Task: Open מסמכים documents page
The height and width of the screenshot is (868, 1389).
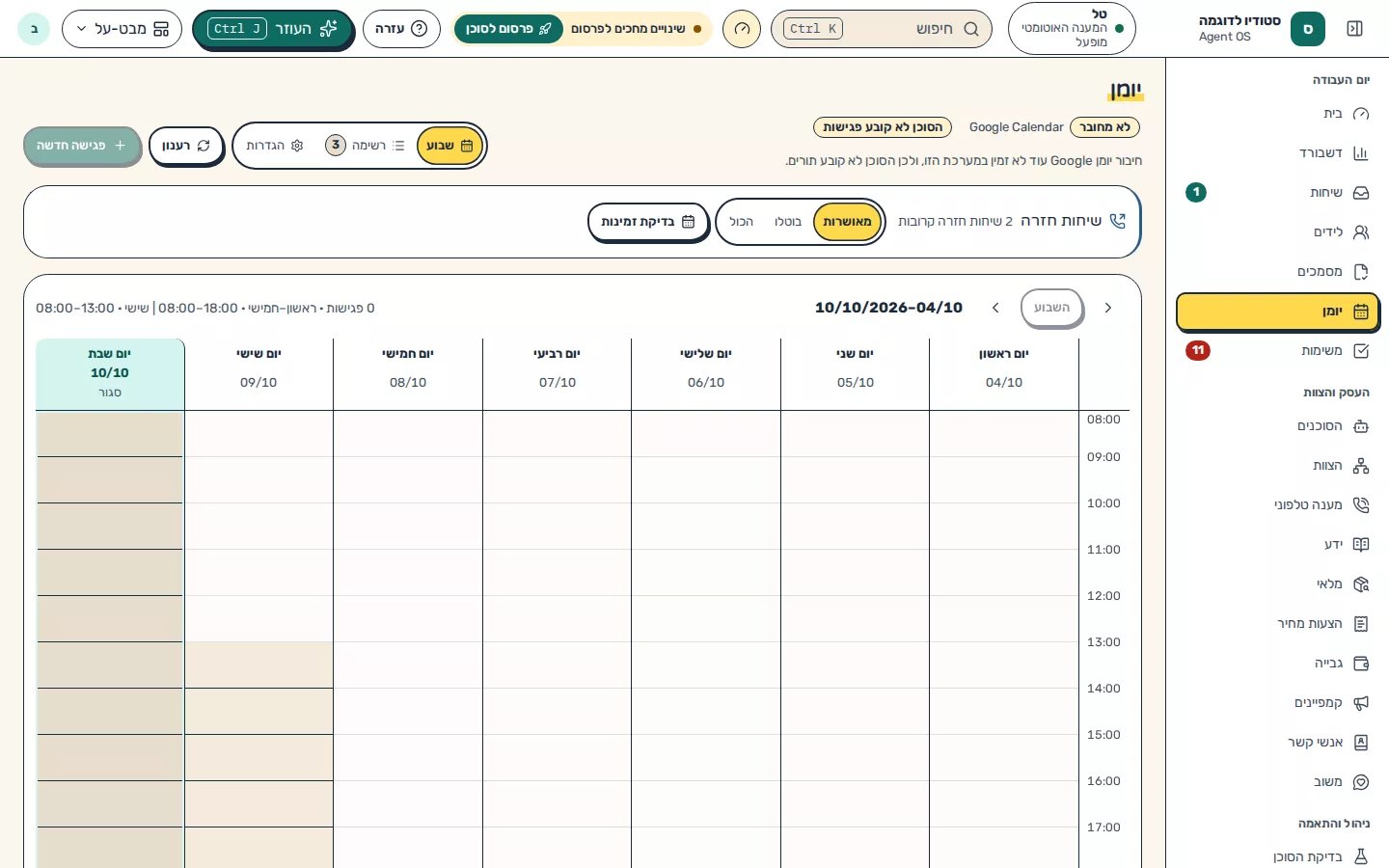Action: pos(1277,272)
